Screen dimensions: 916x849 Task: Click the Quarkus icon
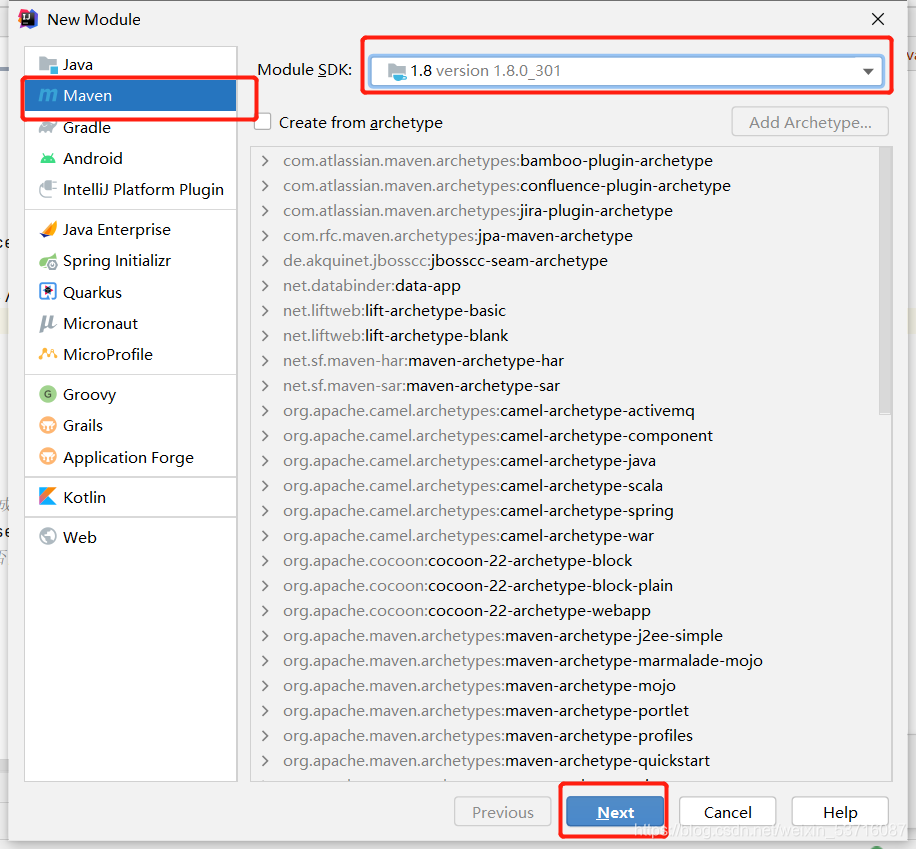pyautogui.click(x=48, y=292)
